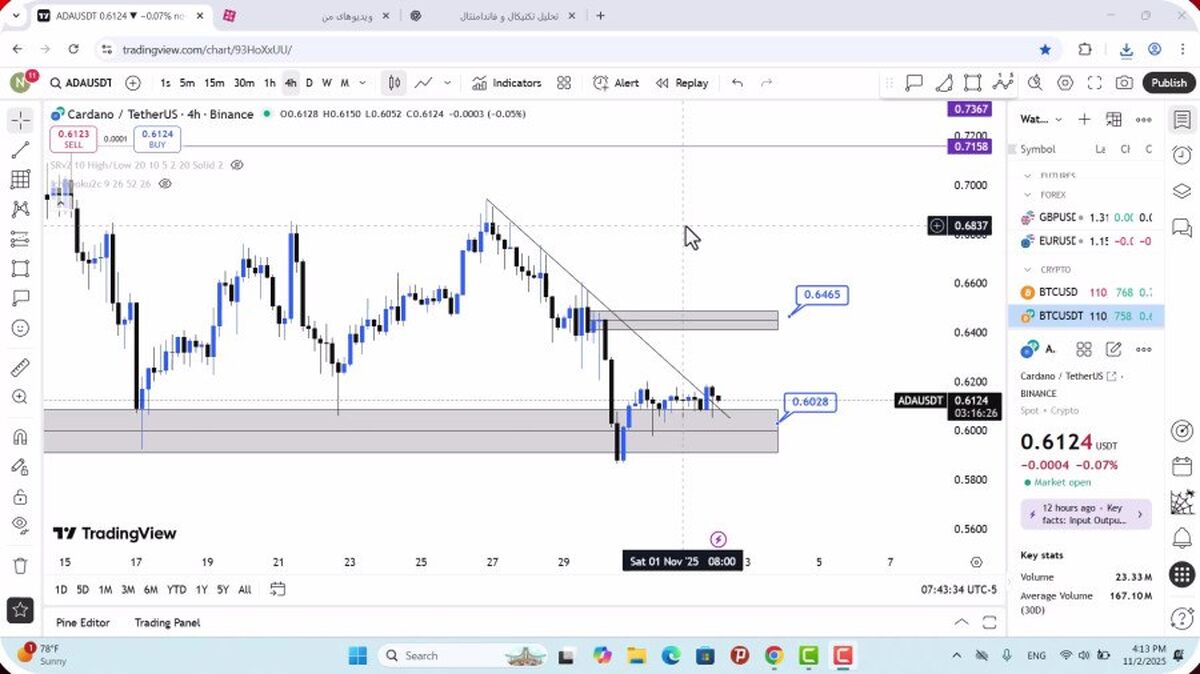The width and height of the screenshot is (1200, 674).
Task: Toggle visibility of Ichimoku indicator
Action: [165, 184]
